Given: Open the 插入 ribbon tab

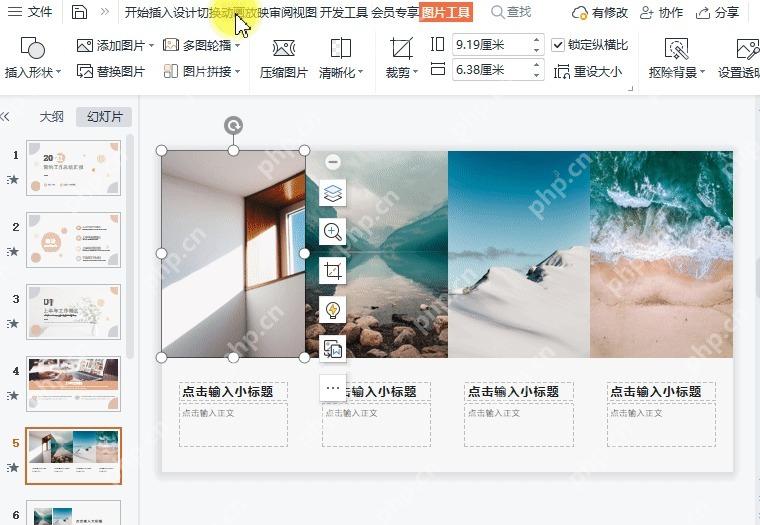Looking at the screenshot, I should [160, 12].
